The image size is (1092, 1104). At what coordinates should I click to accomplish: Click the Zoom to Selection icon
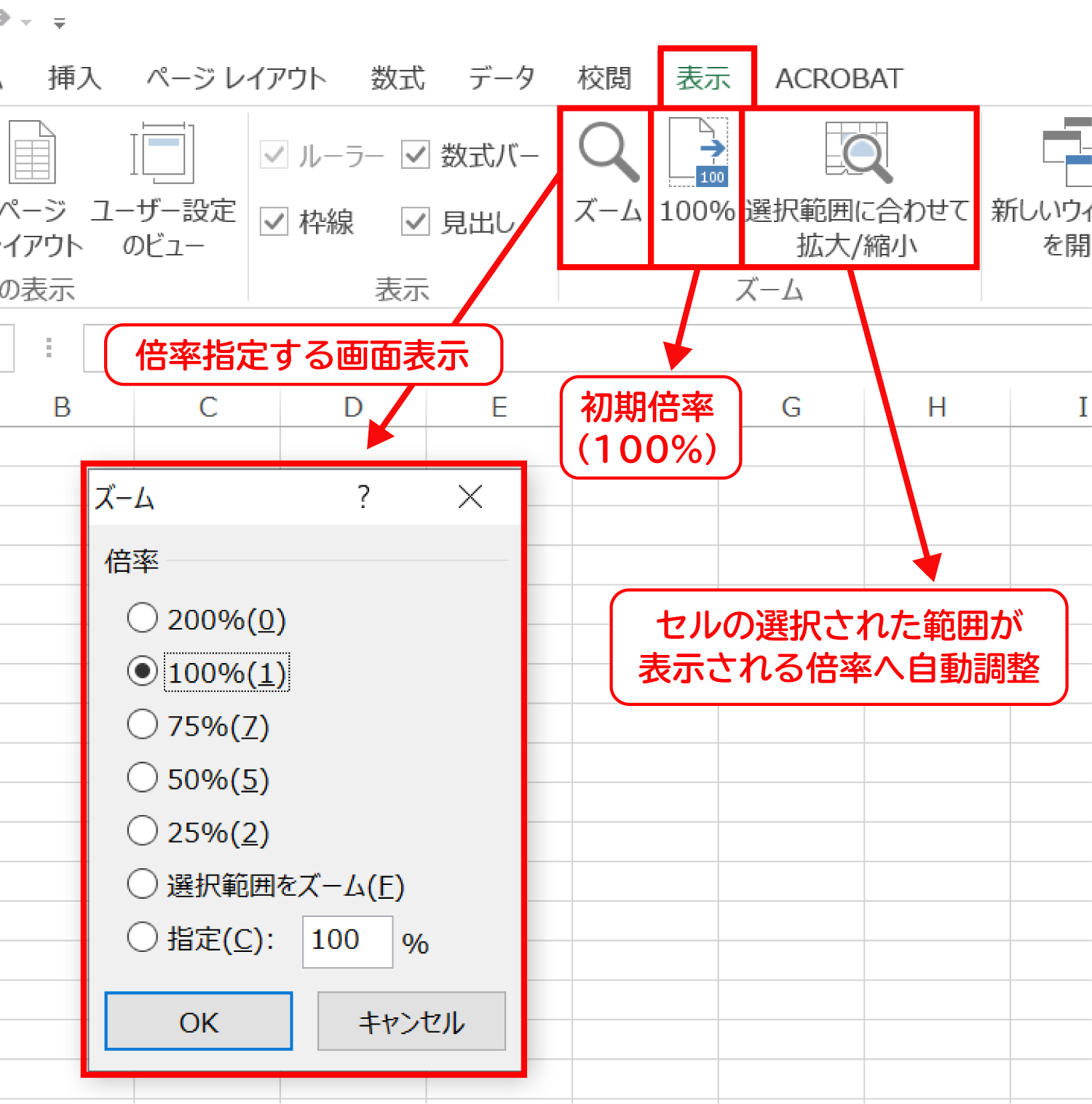[858, 152]
